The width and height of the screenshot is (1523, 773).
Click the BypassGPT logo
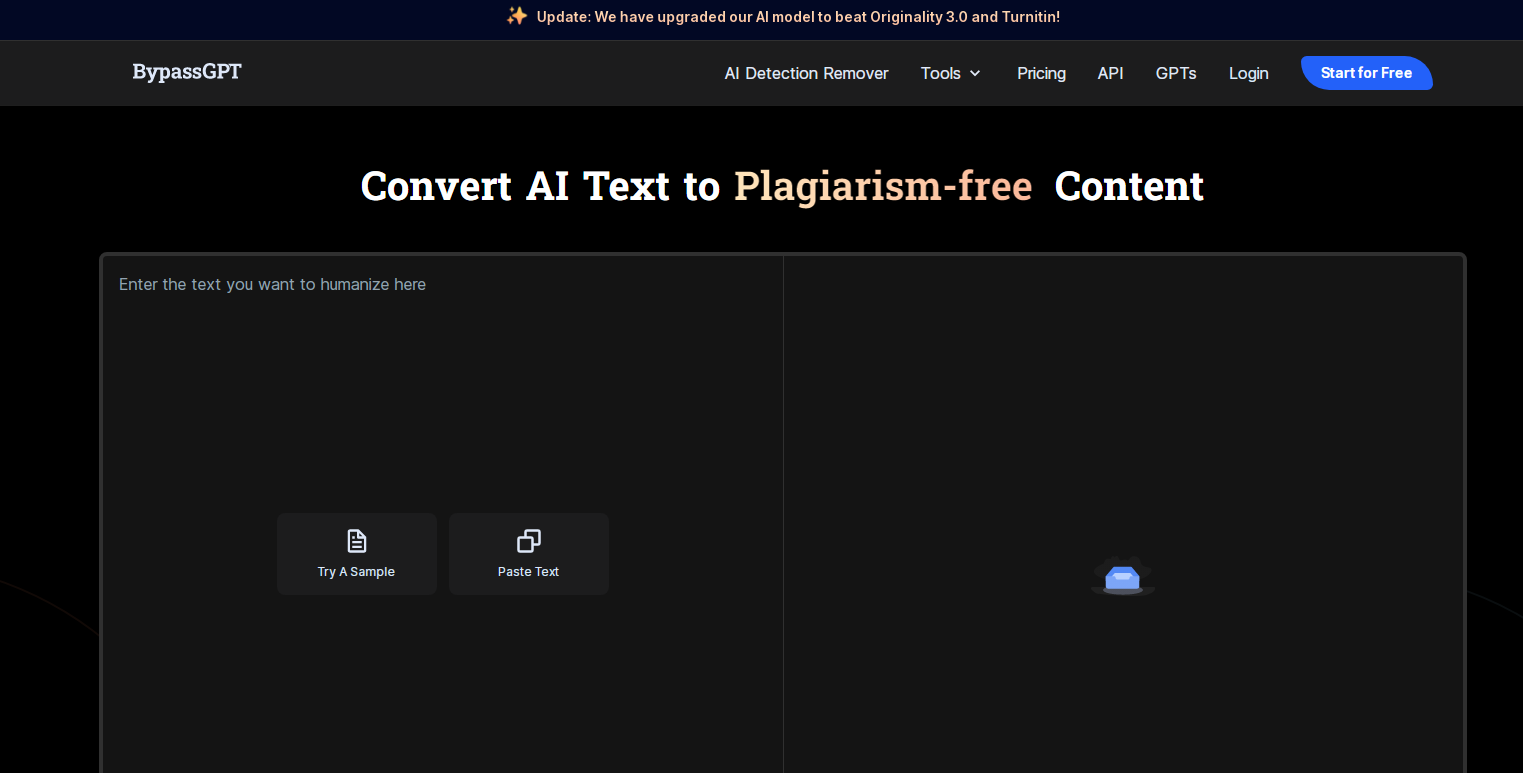(x=187, y=72)
